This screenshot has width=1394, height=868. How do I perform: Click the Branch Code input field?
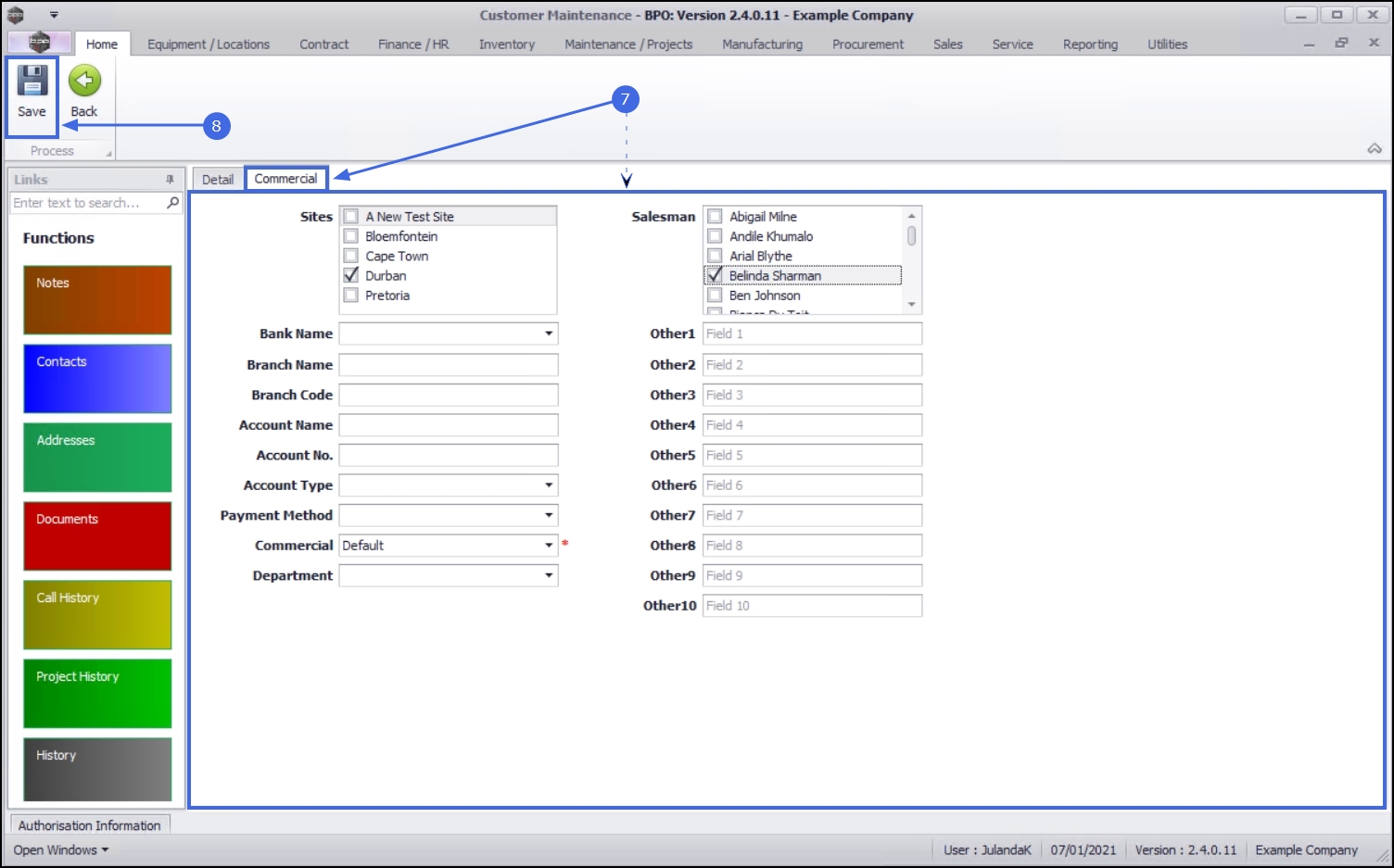[449, 395]
